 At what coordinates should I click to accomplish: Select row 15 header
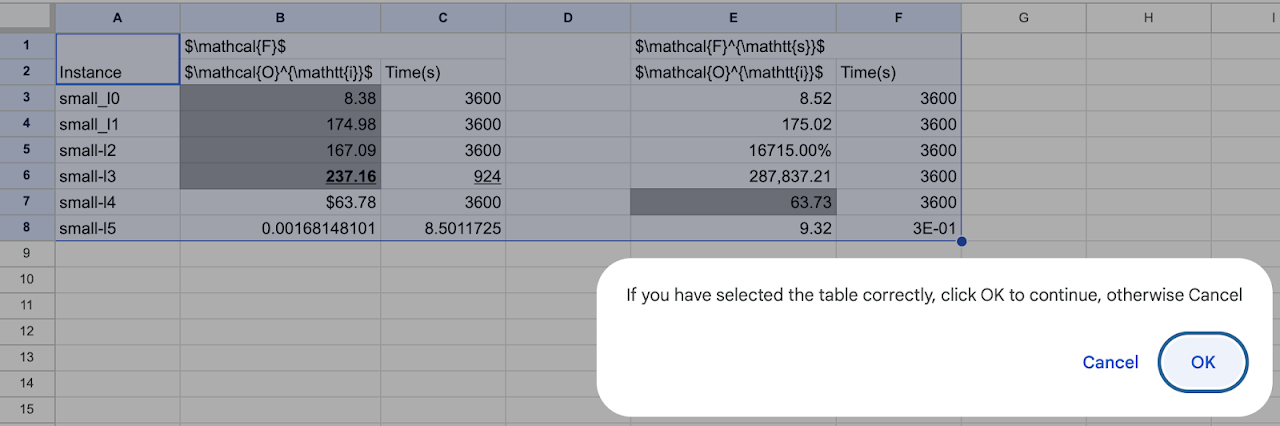27,410
